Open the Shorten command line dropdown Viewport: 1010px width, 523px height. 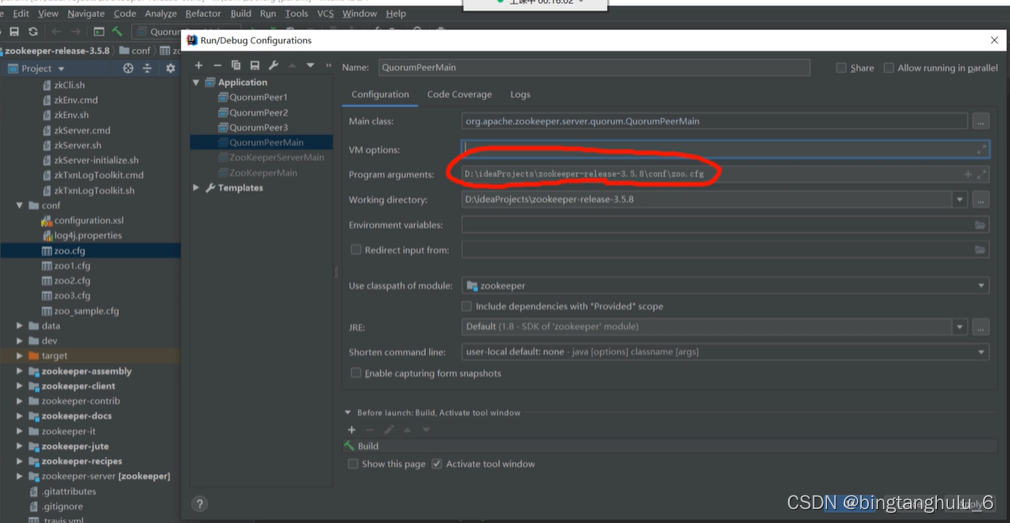(x=981, y=352)
